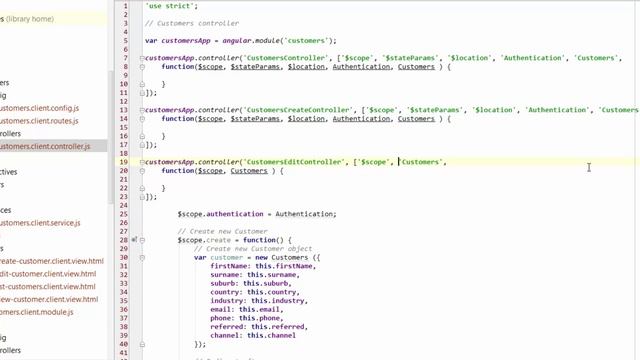The width and height of the screenshot is (640, 360).
Task: Collapse $scope.create fold on line 28
Action: 142,240
